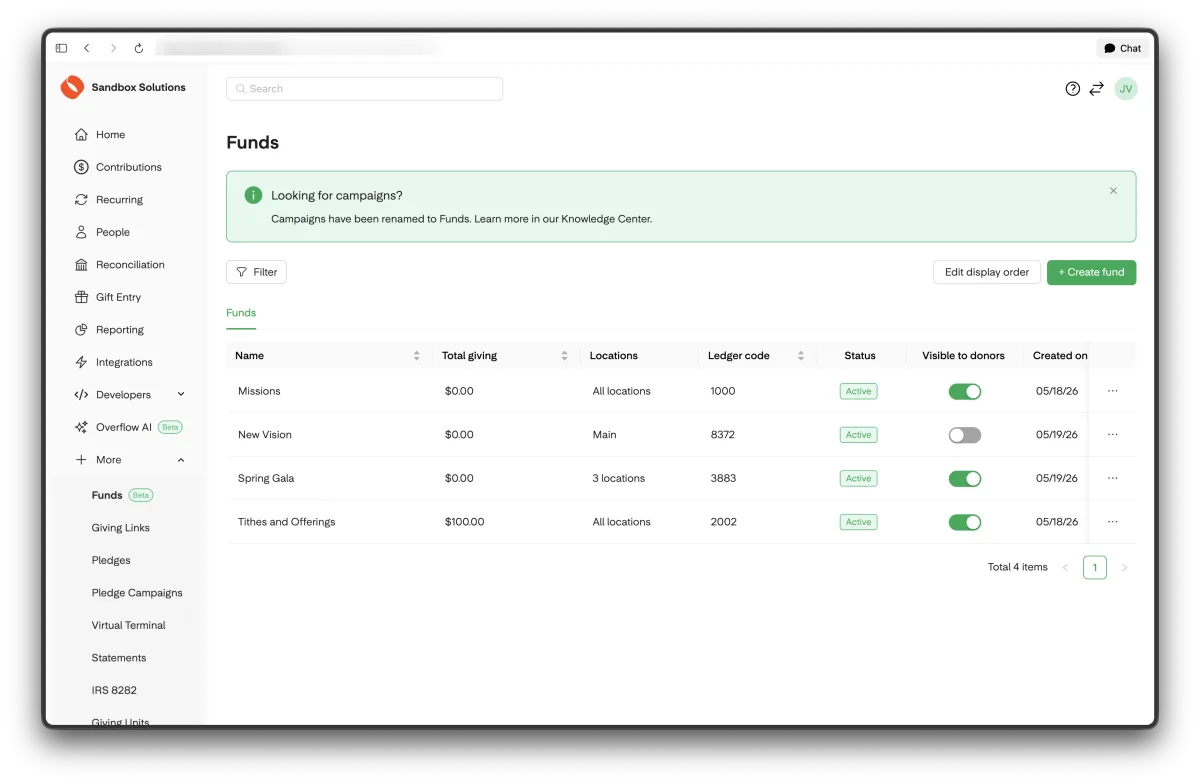Viewport: 1200px width, 784px height.
Task: Open the Chat button
Action: coord(1123,48)
